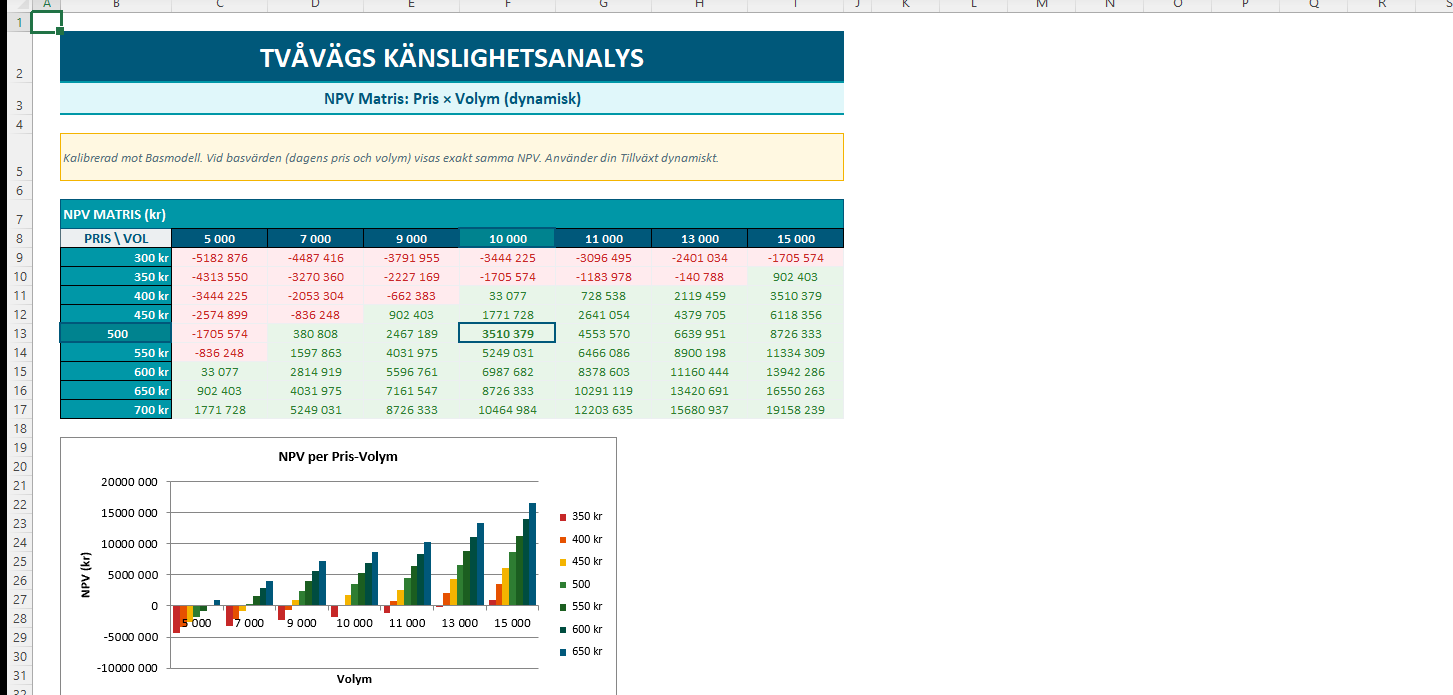Viewport: 1453px width, 695px height.
Task: Select column header K
Action: (905, 5)
